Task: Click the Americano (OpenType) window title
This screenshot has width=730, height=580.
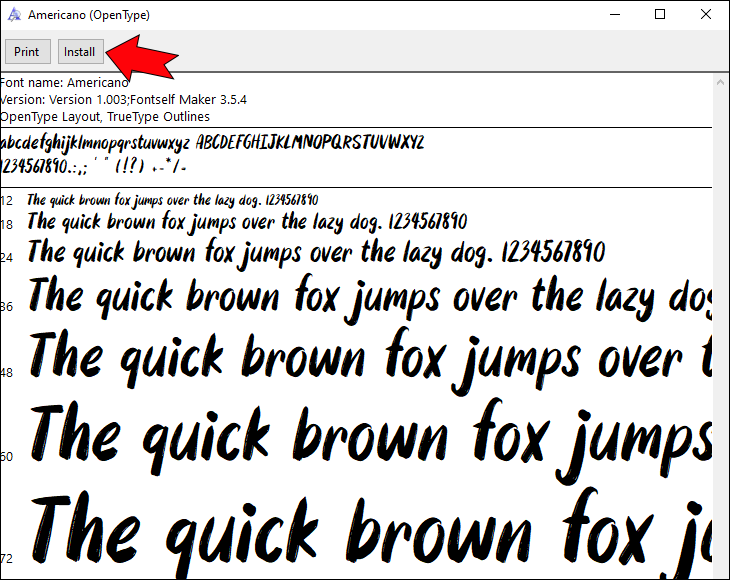Action: point(89,15)
